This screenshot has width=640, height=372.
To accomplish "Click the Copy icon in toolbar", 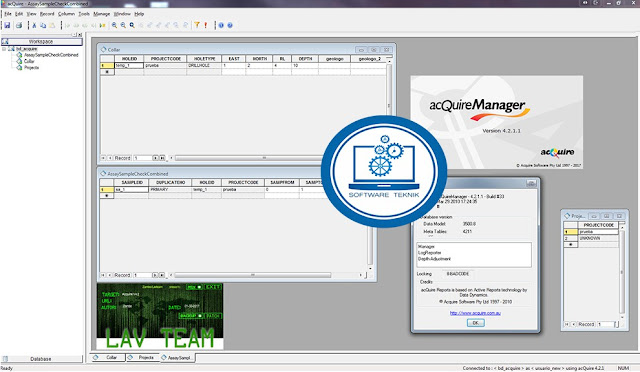I will [43, 25].
